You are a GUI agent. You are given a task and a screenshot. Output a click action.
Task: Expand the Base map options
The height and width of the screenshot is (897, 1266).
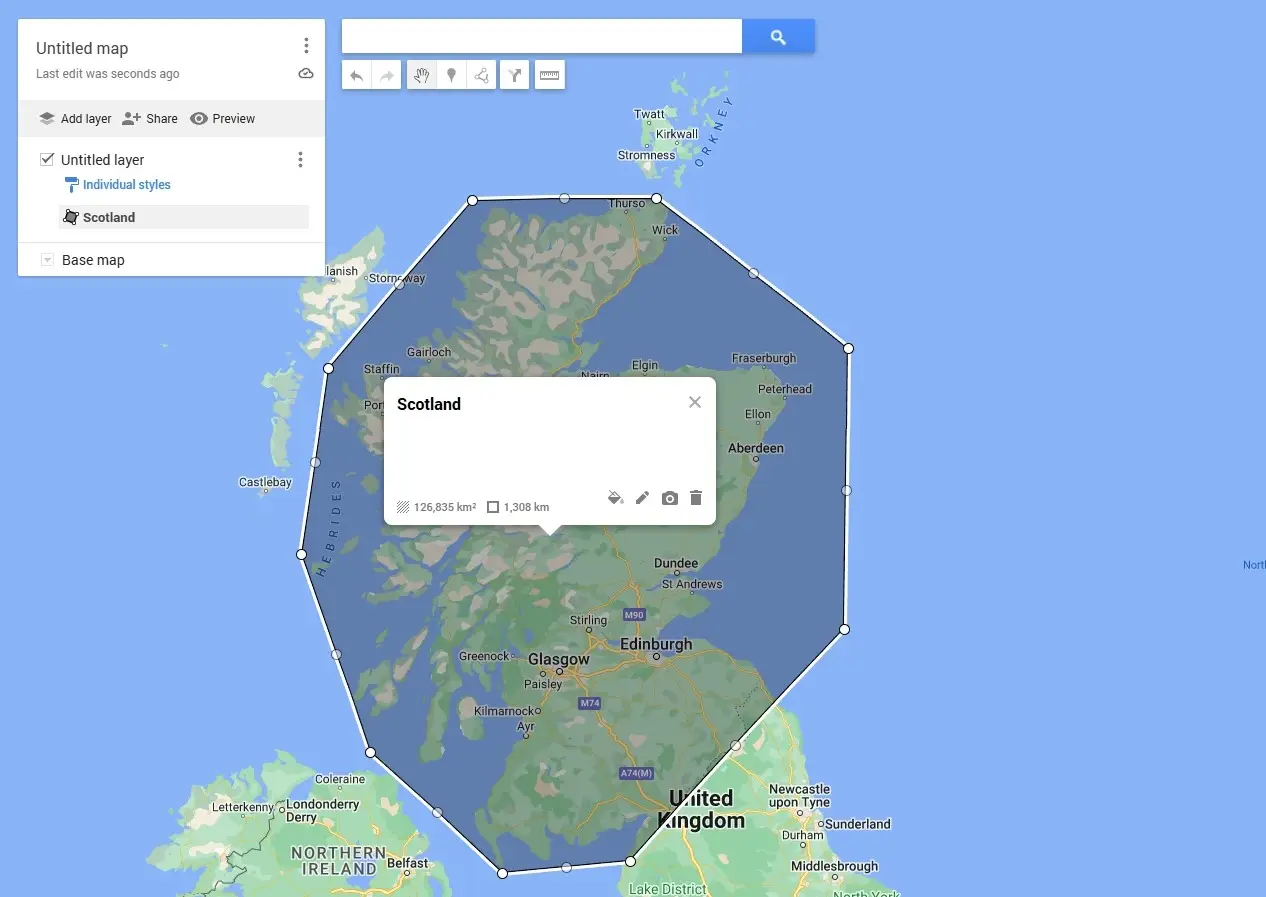pyautogui.click(x=46, y=259)
